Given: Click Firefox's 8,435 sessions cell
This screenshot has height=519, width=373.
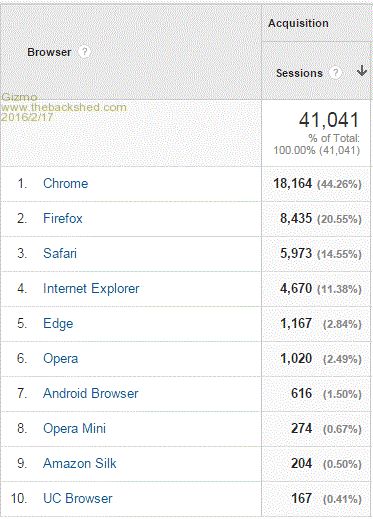Looking at the screenshot, I should tap(296, 218).
